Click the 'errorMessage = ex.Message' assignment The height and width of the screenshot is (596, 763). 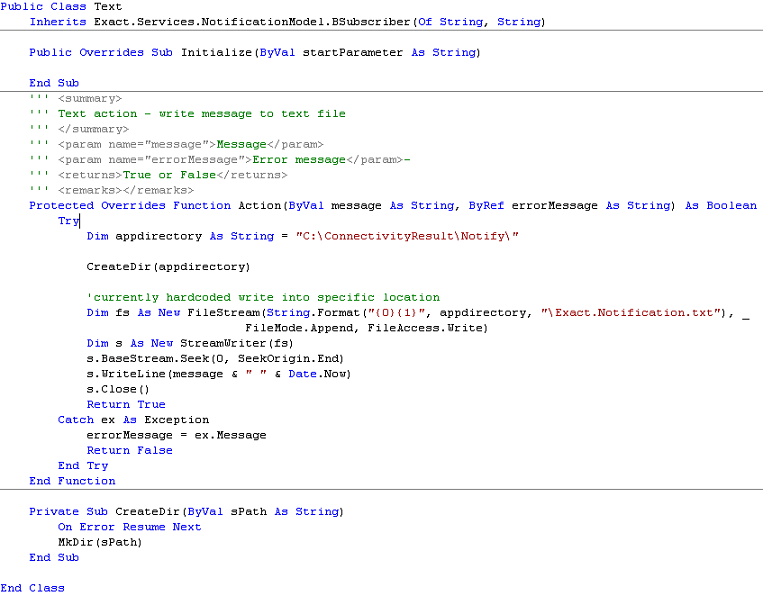[x=176, y=435]
